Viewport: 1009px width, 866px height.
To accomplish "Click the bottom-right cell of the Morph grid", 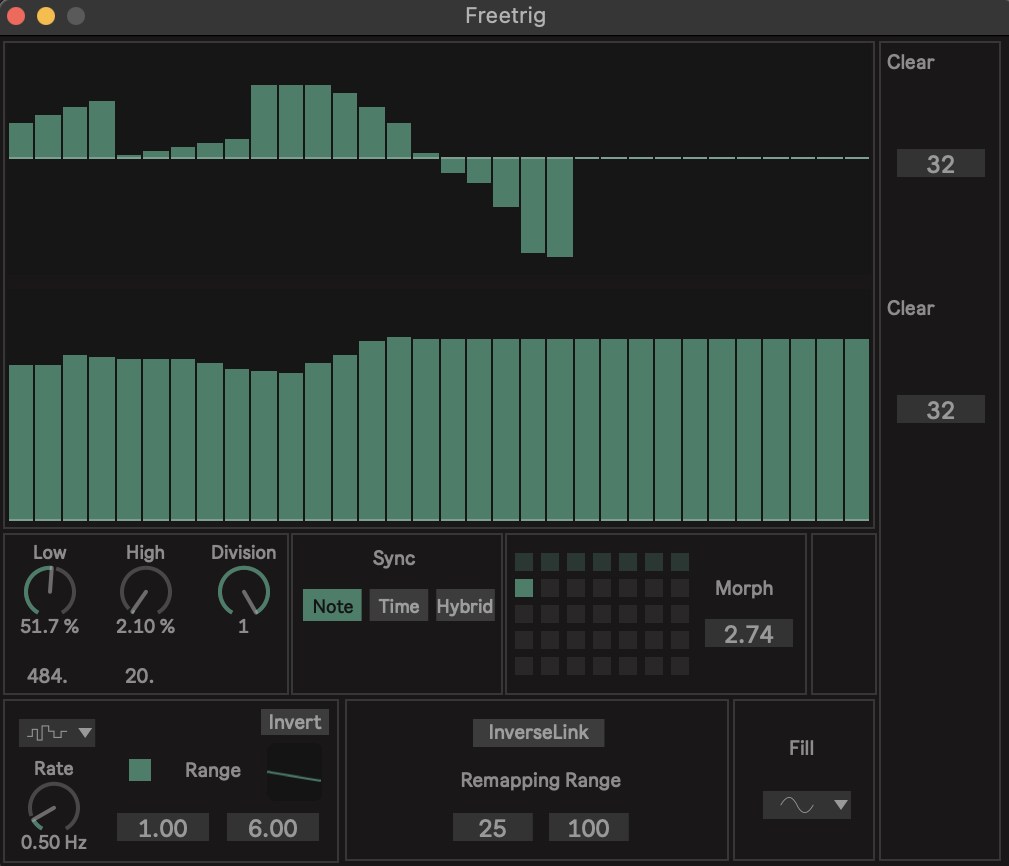I will tap(680, 666).
